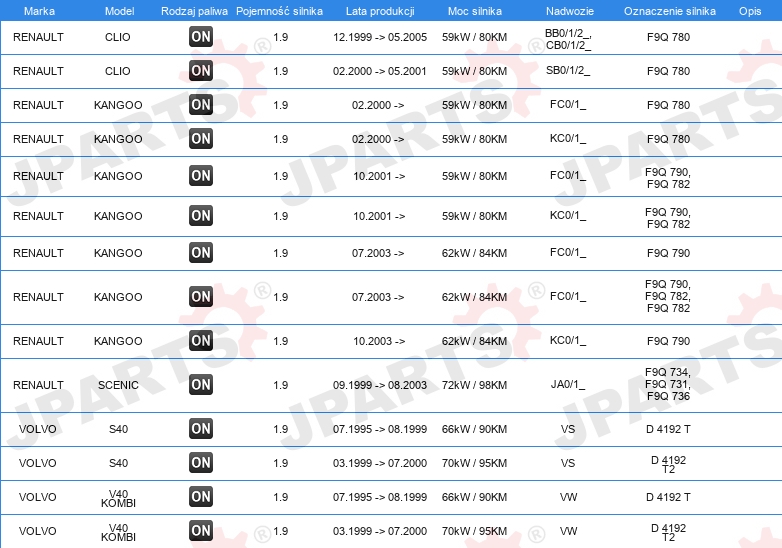Click ON fuel icon in Clio 12.1999 row
The image size is (782, 548).
click(200, 37)
